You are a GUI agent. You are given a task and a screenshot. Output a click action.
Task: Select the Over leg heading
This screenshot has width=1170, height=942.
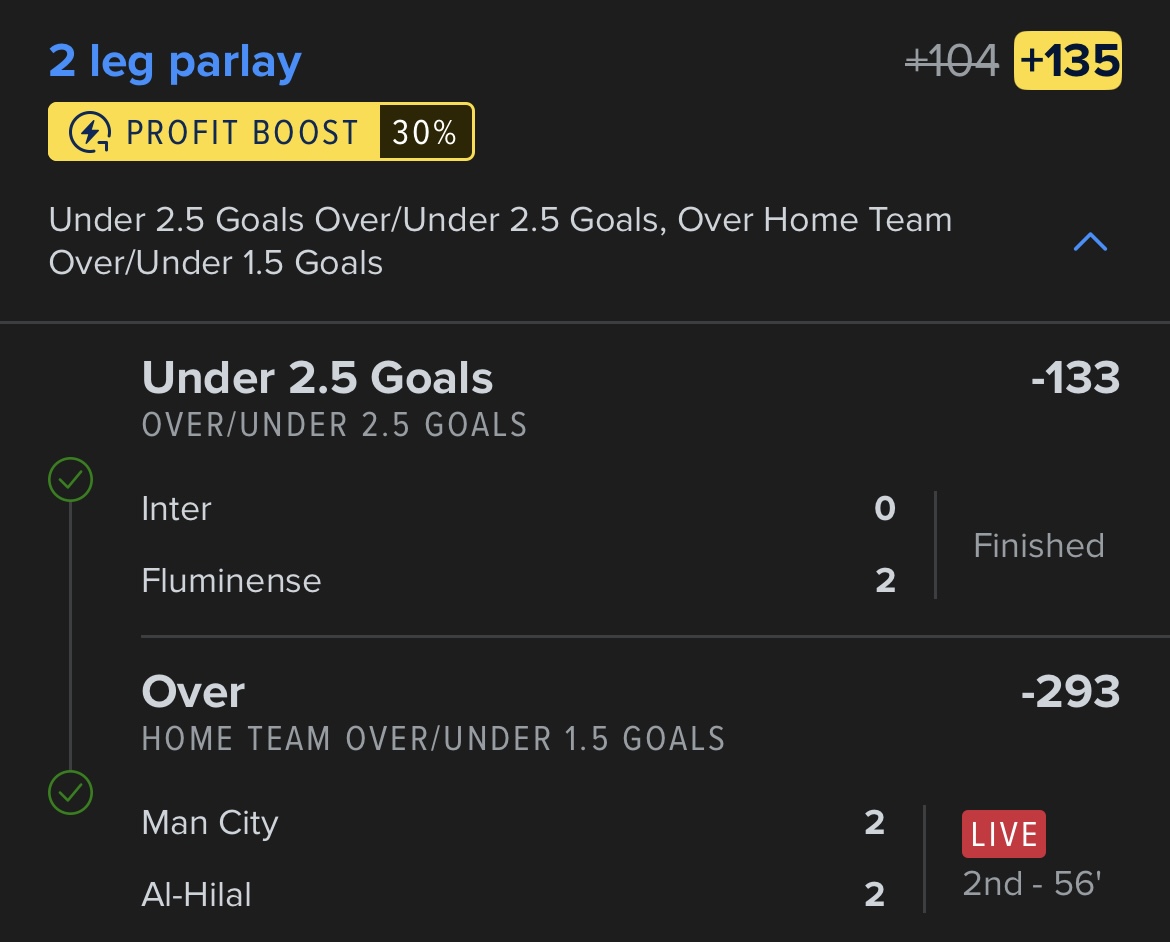tap(193, 692)
